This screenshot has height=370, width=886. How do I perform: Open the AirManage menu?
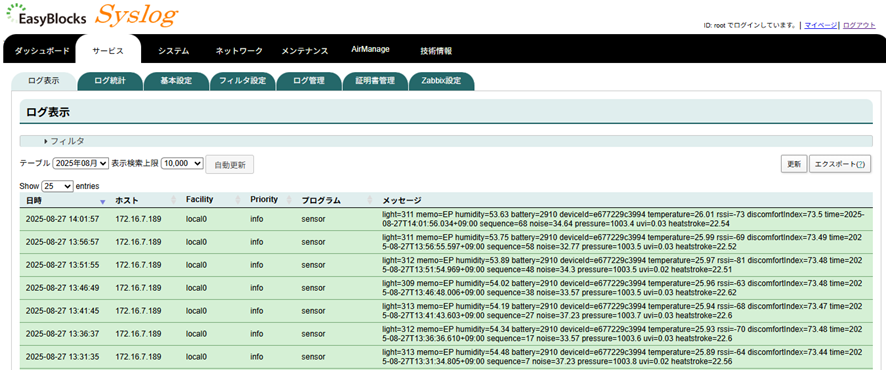(370, 50)
